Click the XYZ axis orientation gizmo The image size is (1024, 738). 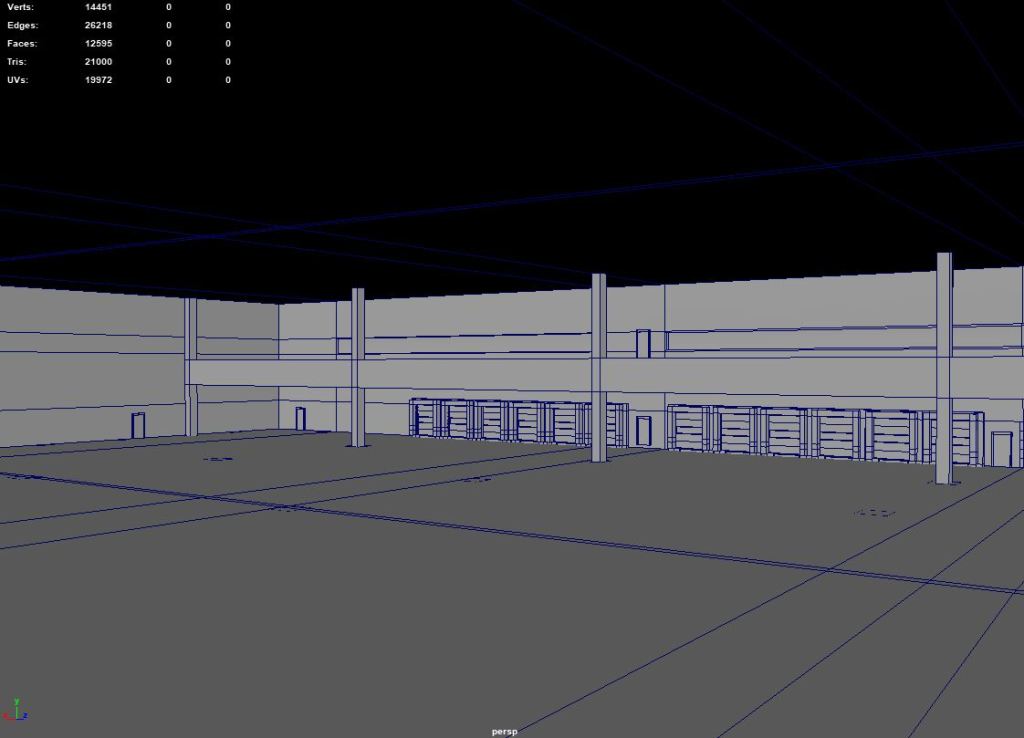(15, 711)
